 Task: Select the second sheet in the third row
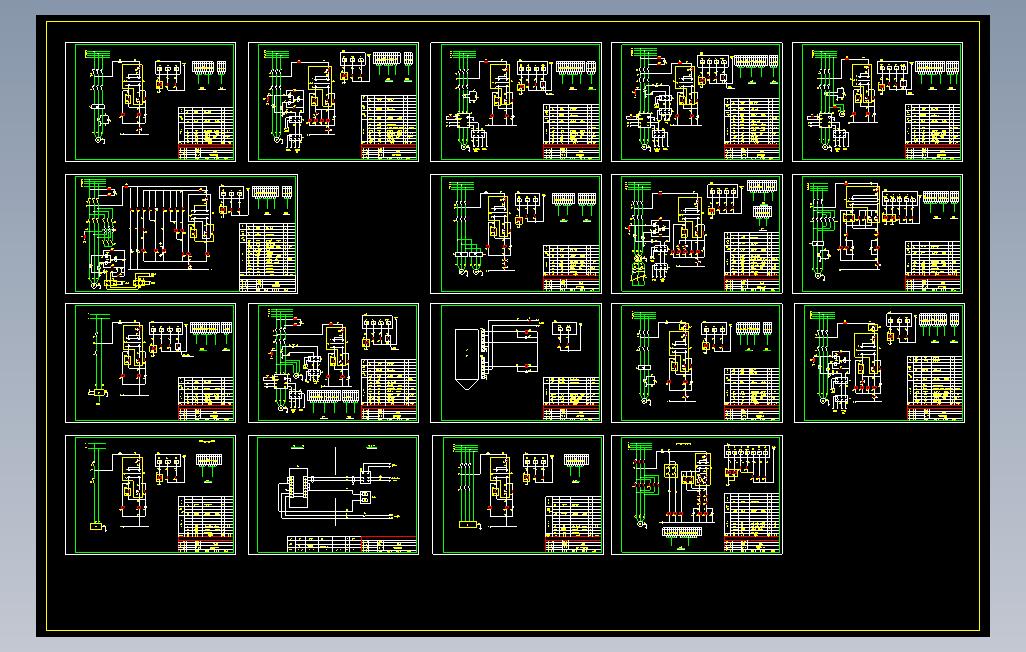[334, 363]
